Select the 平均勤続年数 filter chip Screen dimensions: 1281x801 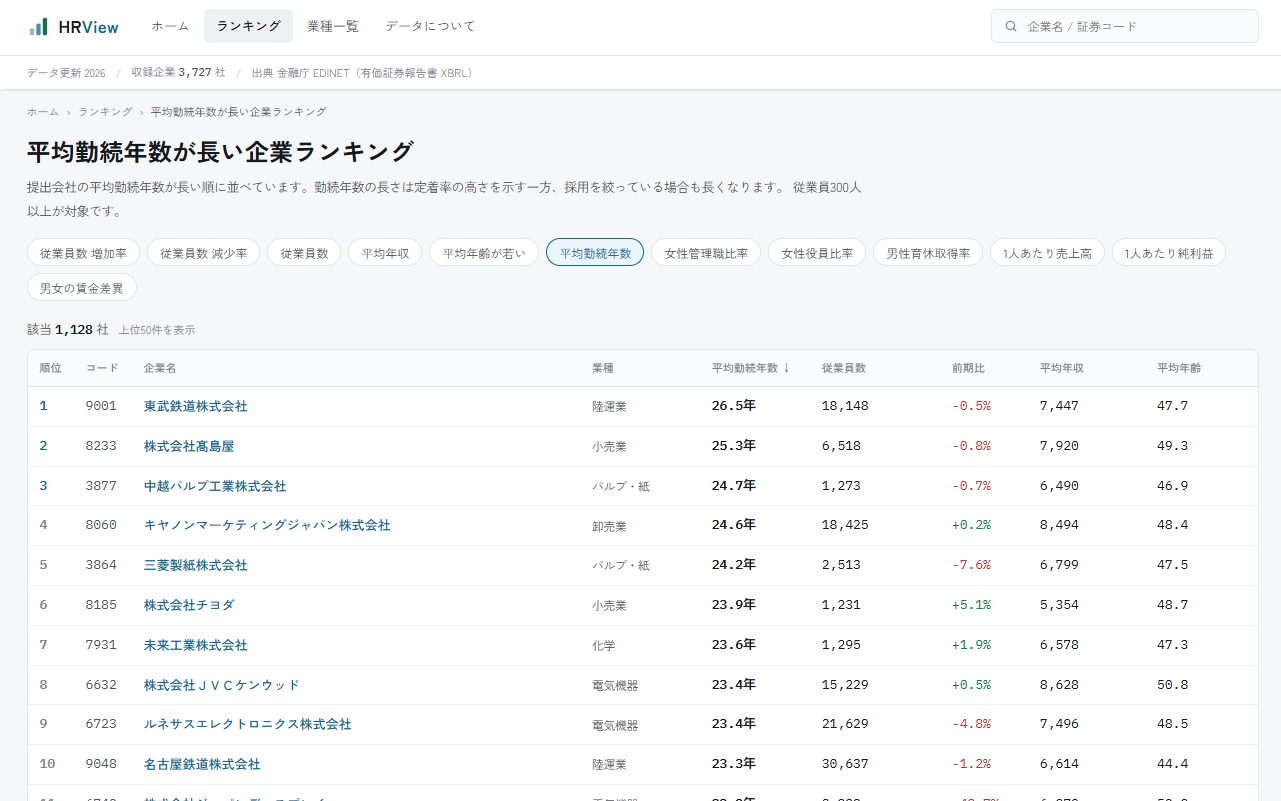click(595, 253)
